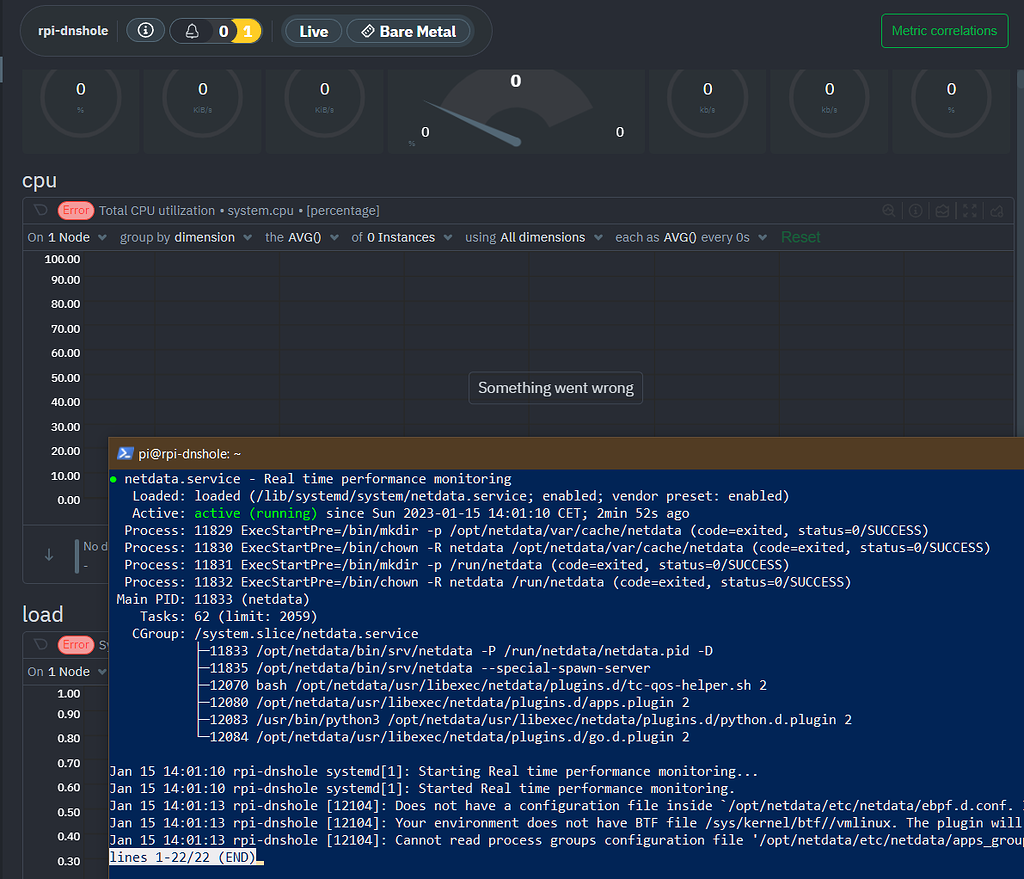Open the node information icon beside rpi-dnshole

pyautogui.click(x=145, y=31)
